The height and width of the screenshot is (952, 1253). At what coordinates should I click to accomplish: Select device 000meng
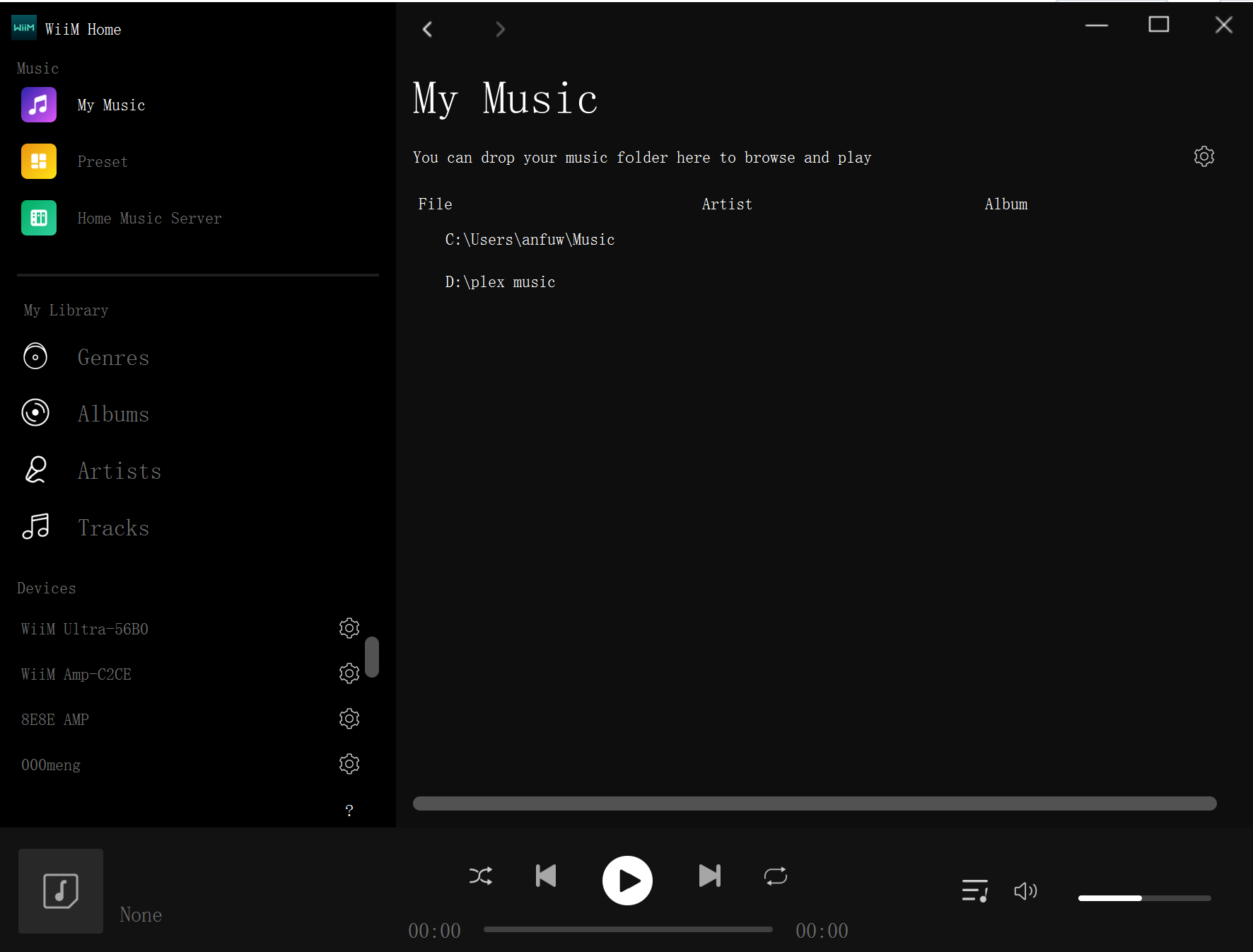[51, 765]
